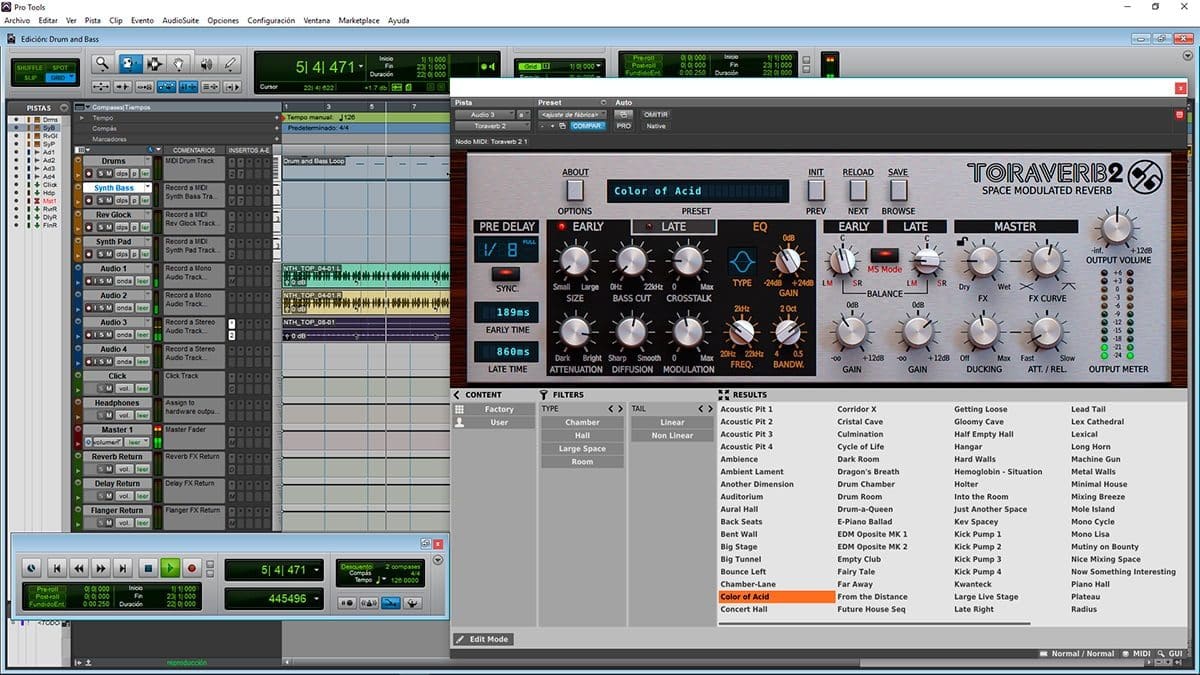Click the Edit Mode button
The image size is (1200, 675).
[x=484, y=639]
